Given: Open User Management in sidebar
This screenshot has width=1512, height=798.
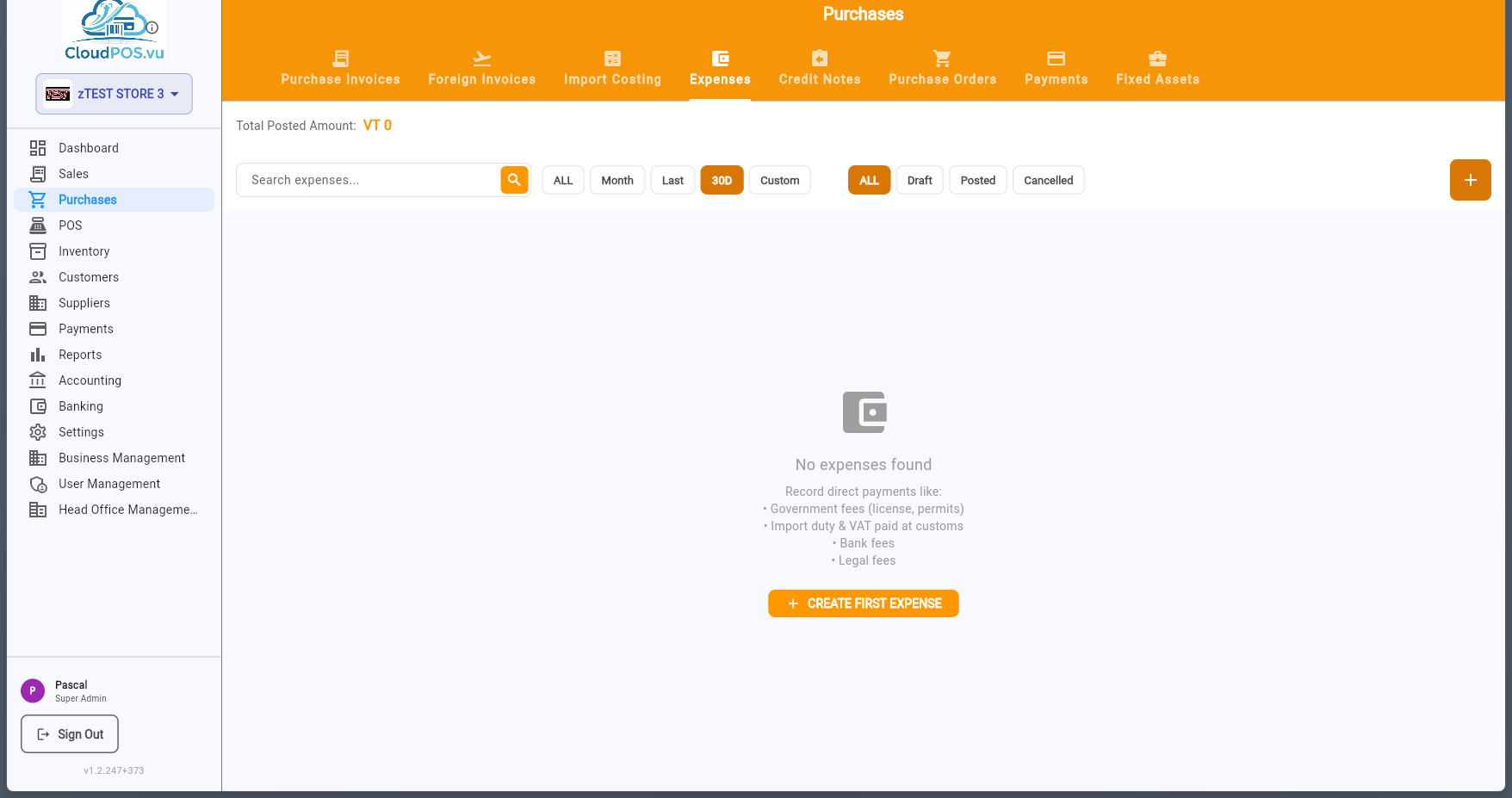Looking at the screenshot, I should (114, 484).
